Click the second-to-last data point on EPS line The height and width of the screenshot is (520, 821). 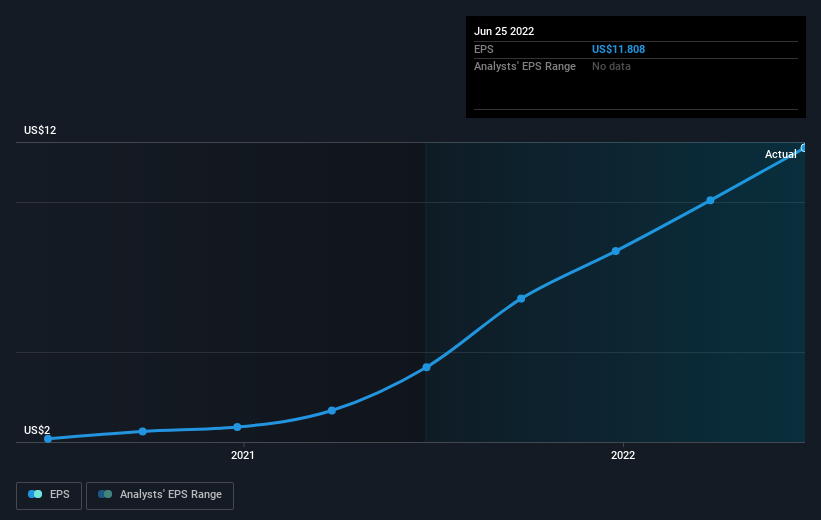click(x=710, y=201)
